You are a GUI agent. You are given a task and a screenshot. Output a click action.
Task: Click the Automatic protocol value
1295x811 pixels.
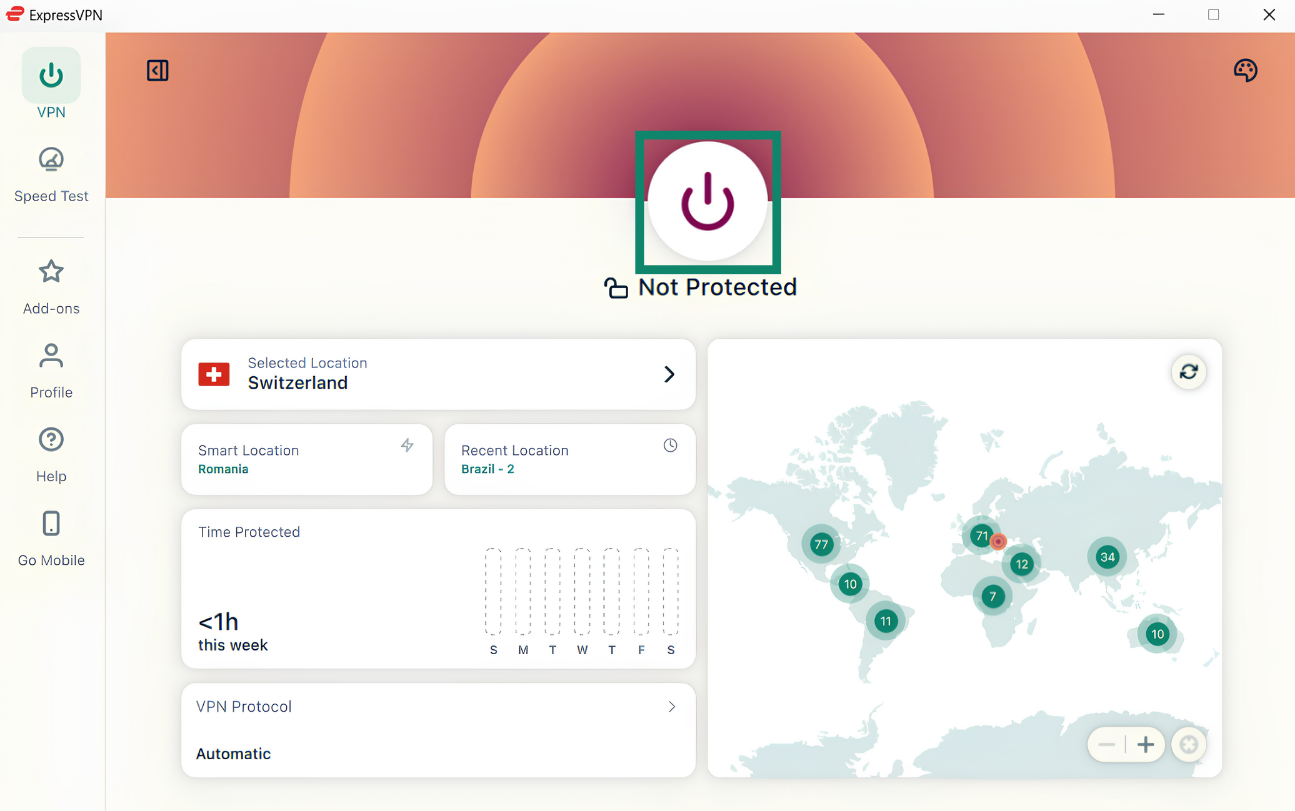click(x=234, y=754)
